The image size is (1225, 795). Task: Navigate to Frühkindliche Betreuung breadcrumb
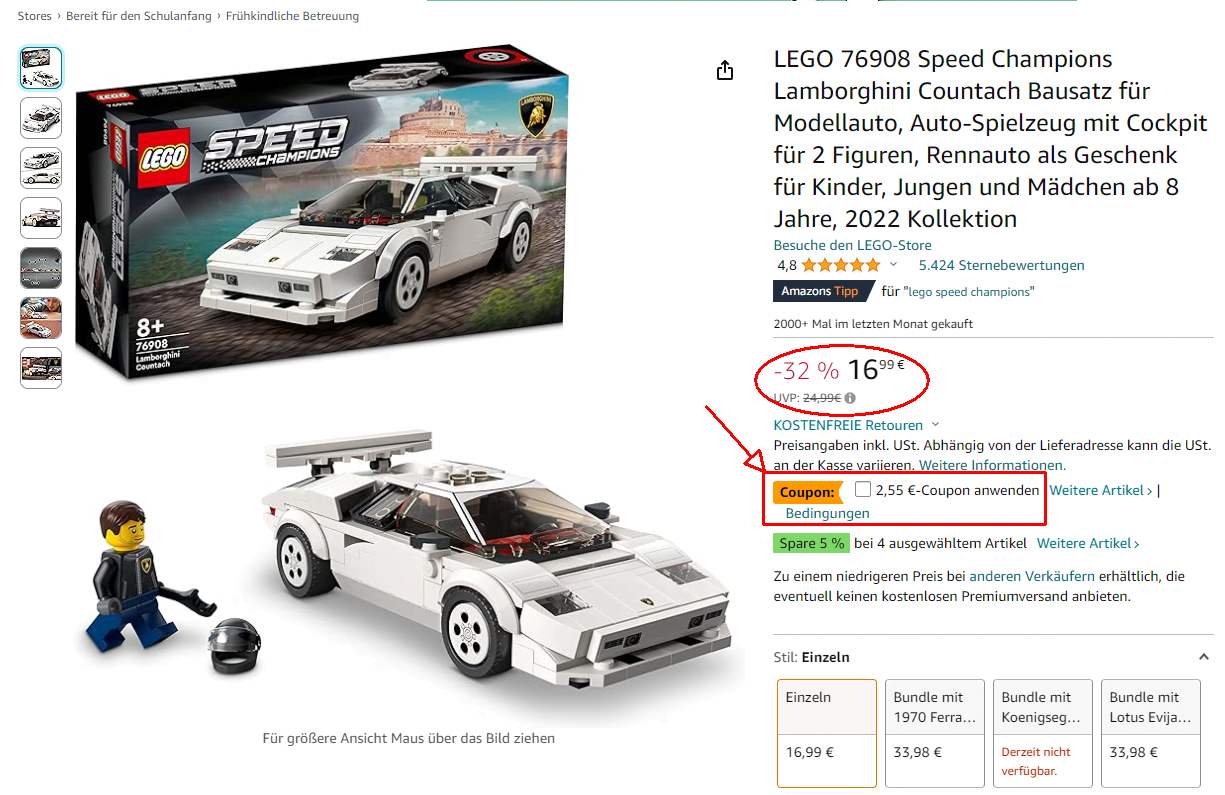tap(291, 16)
